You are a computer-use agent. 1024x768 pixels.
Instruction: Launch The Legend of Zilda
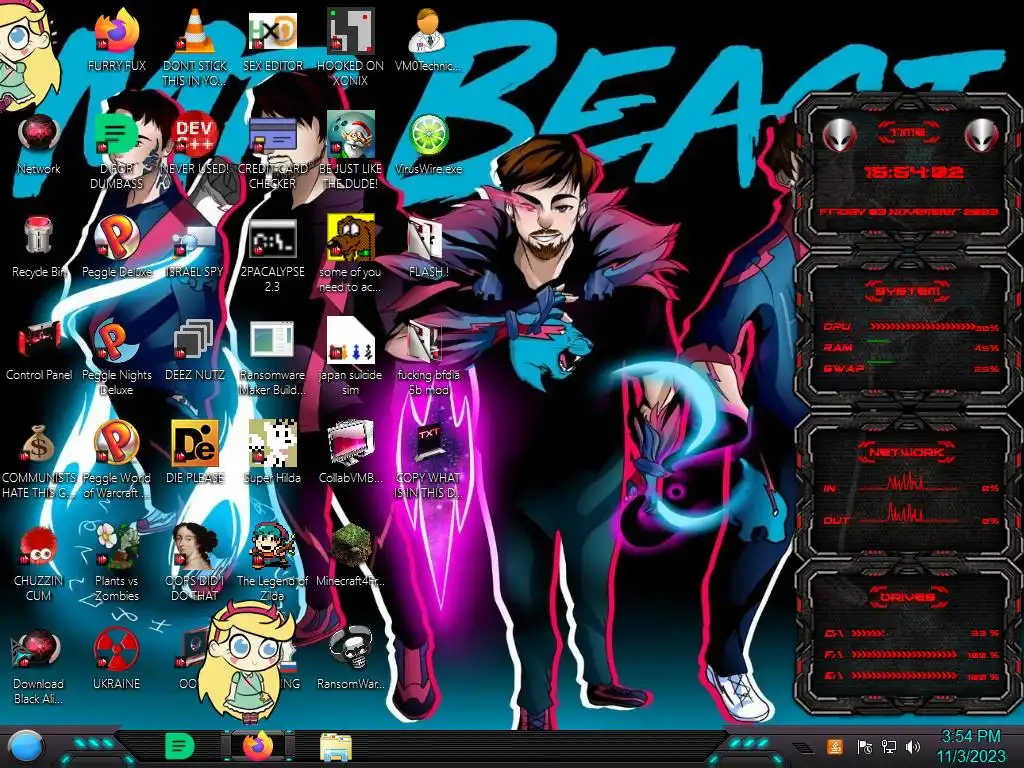pyautogui.click(x=272, y=546)
